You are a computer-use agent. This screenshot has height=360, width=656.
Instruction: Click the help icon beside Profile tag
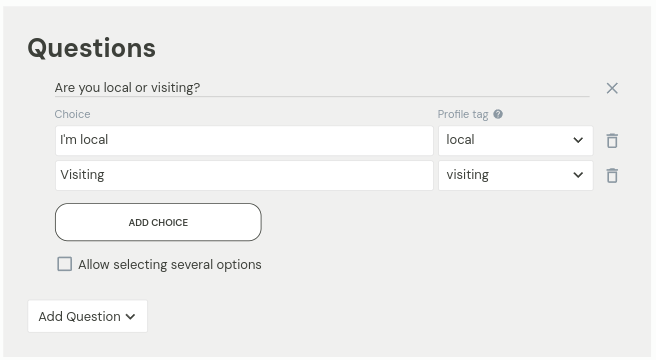pyautogui.click(x=498, y=114)
